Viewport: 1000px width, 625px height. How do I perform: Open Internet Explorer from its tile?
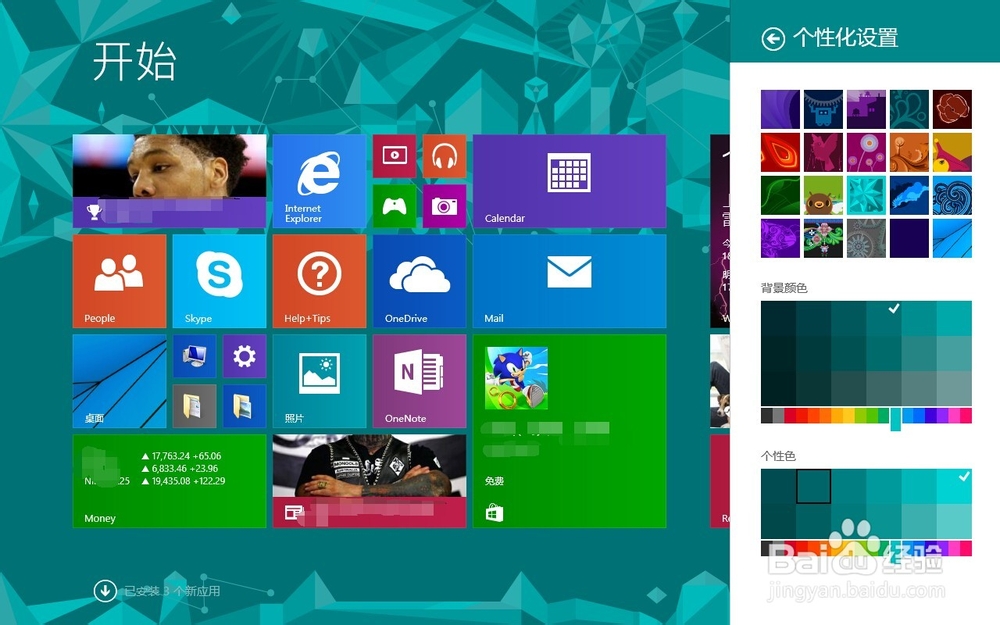click(x=318, y=181)
